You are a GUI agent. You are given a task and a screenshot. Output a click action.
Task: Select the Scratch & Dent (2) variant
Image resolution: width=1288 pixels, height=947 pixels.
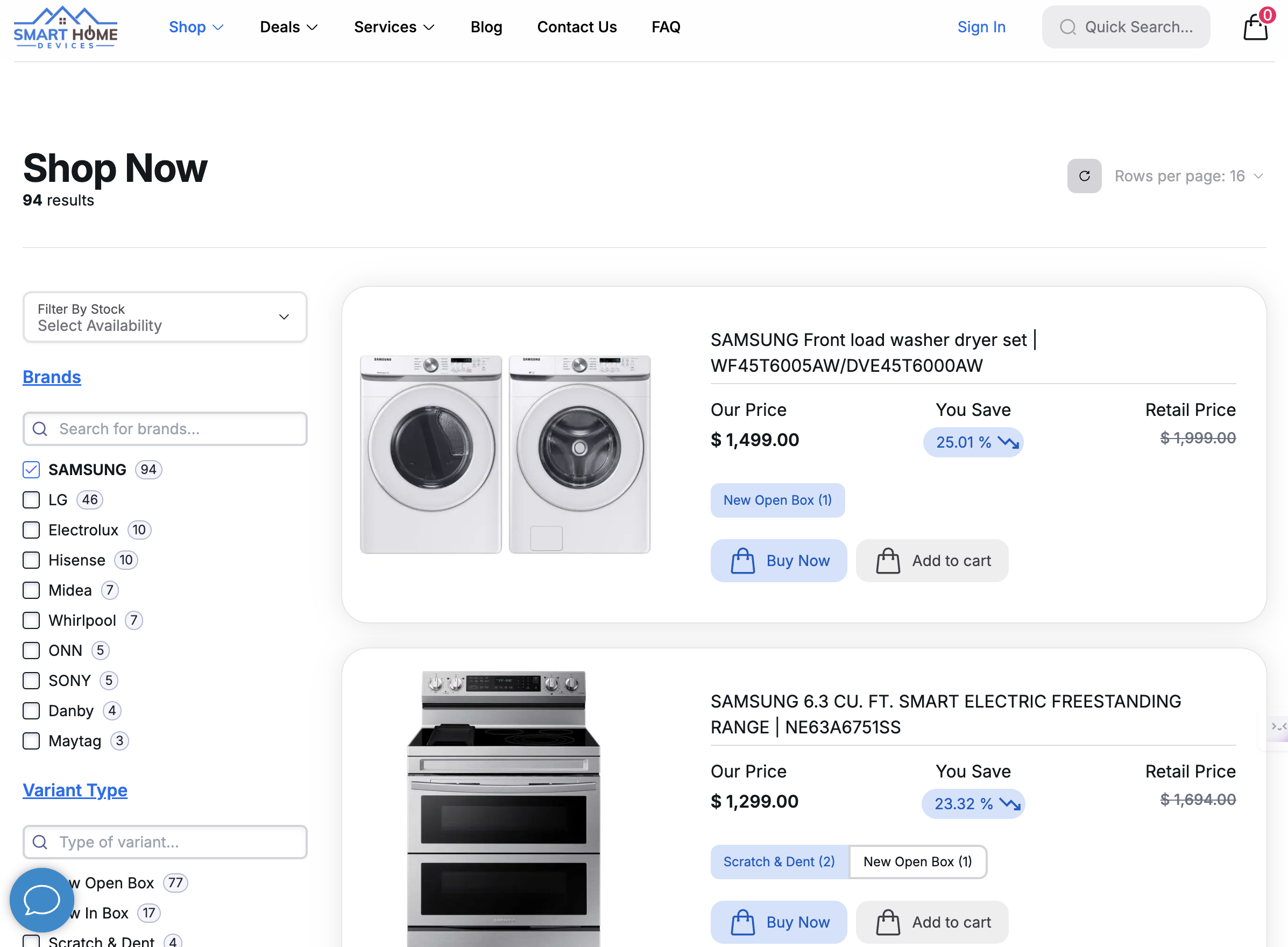click(779, 861)
